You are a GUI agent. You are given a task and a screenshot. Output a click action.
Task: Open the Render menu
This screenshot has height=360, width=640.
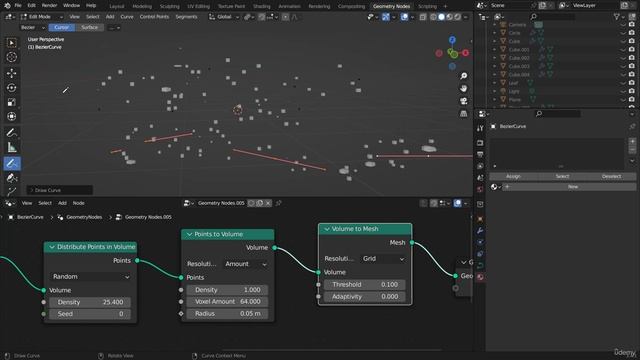pos(49,6)
